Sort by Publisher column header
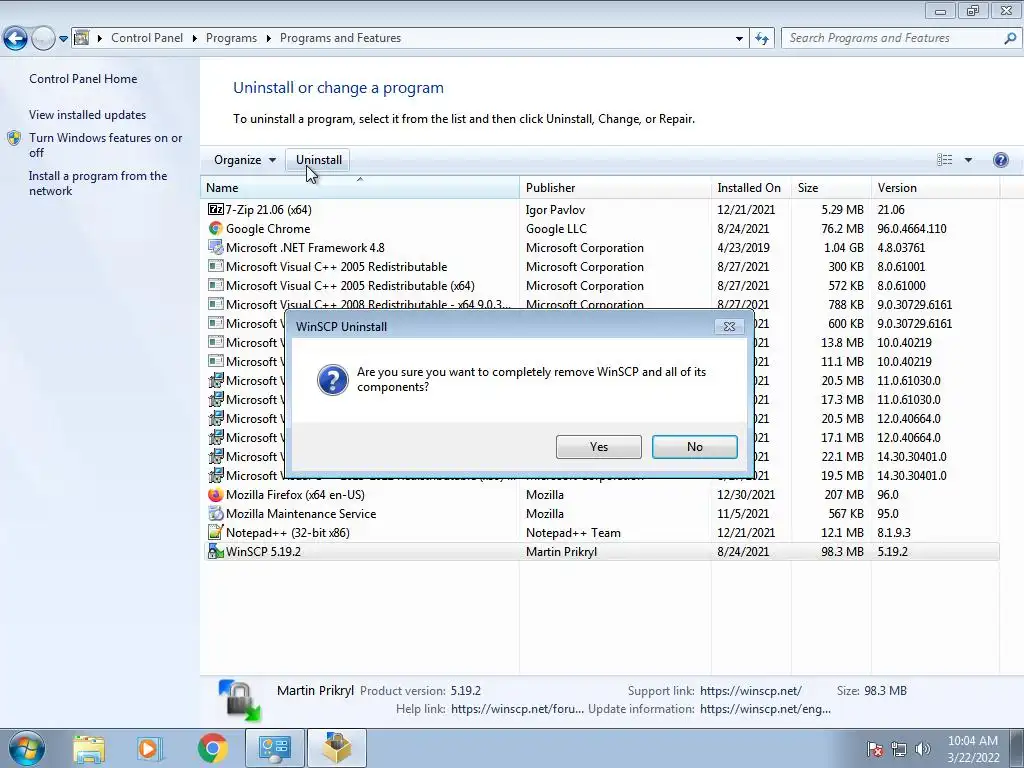 (x=615, y=187)
